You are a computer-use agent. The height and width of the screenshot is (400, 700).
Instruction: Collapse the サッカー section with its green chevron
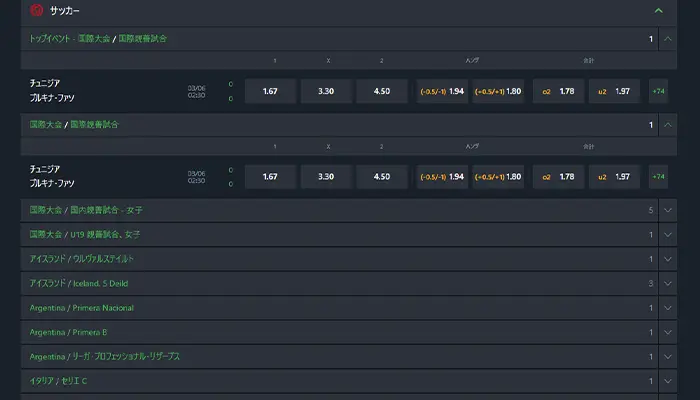(x=658, y=10)
